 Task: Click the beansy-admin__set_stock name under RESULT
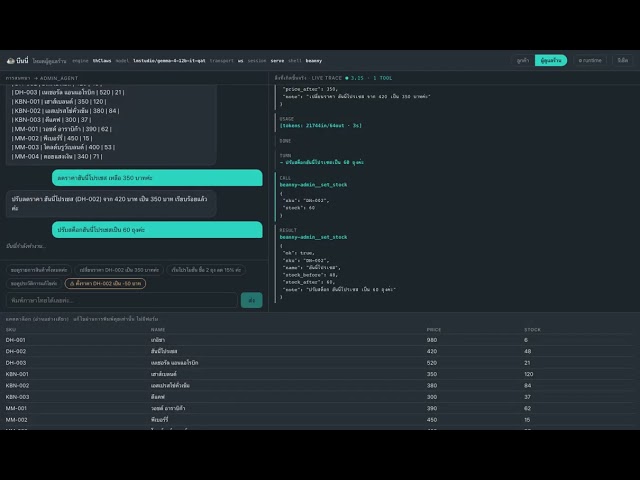click(x=313, y=237)
